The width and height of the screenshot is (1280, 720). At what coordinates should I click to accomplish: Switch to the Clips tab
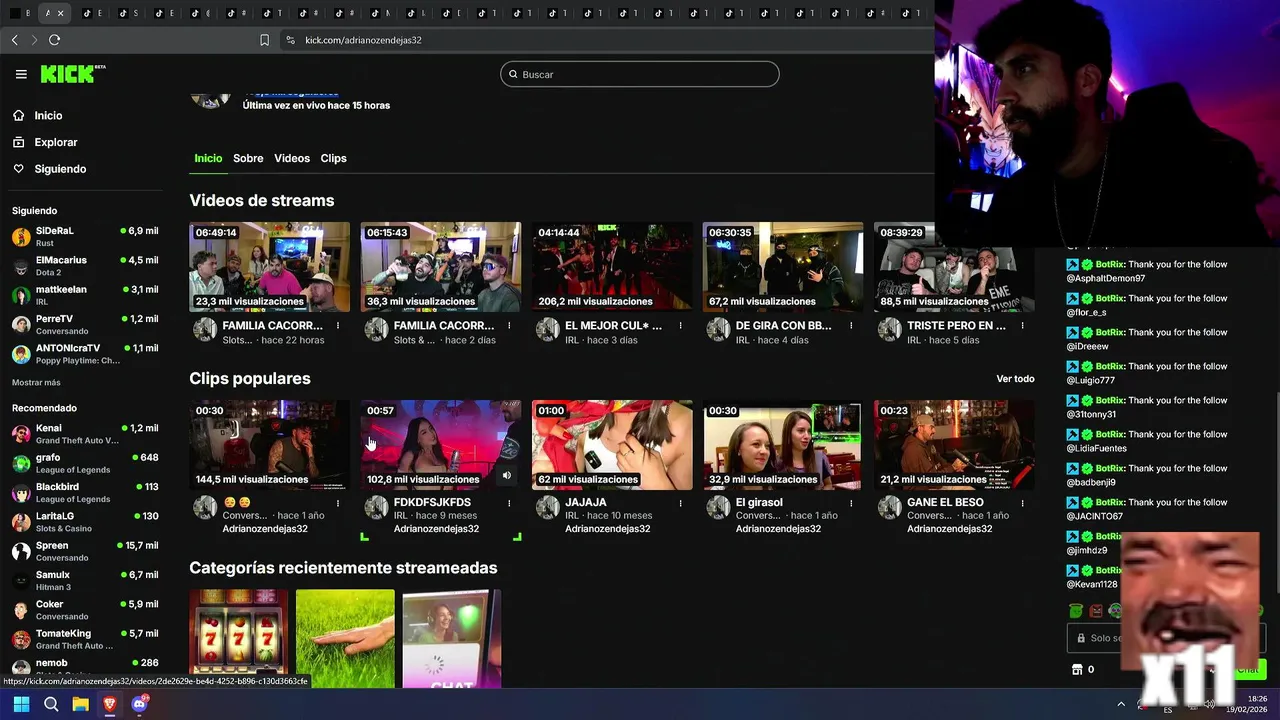333,158
